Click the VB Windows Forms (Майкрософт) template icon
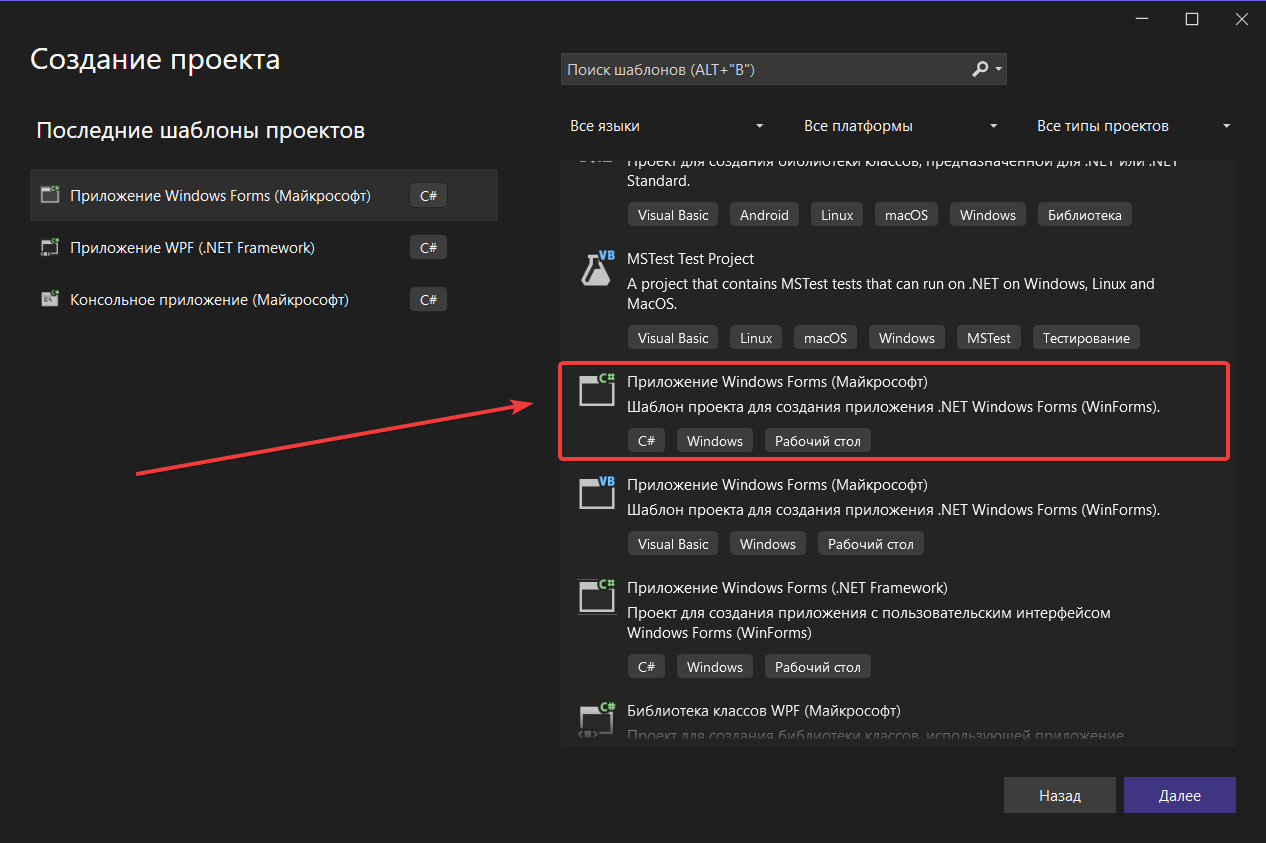The width and height of the screenshot is (1266, 843). 597,493
